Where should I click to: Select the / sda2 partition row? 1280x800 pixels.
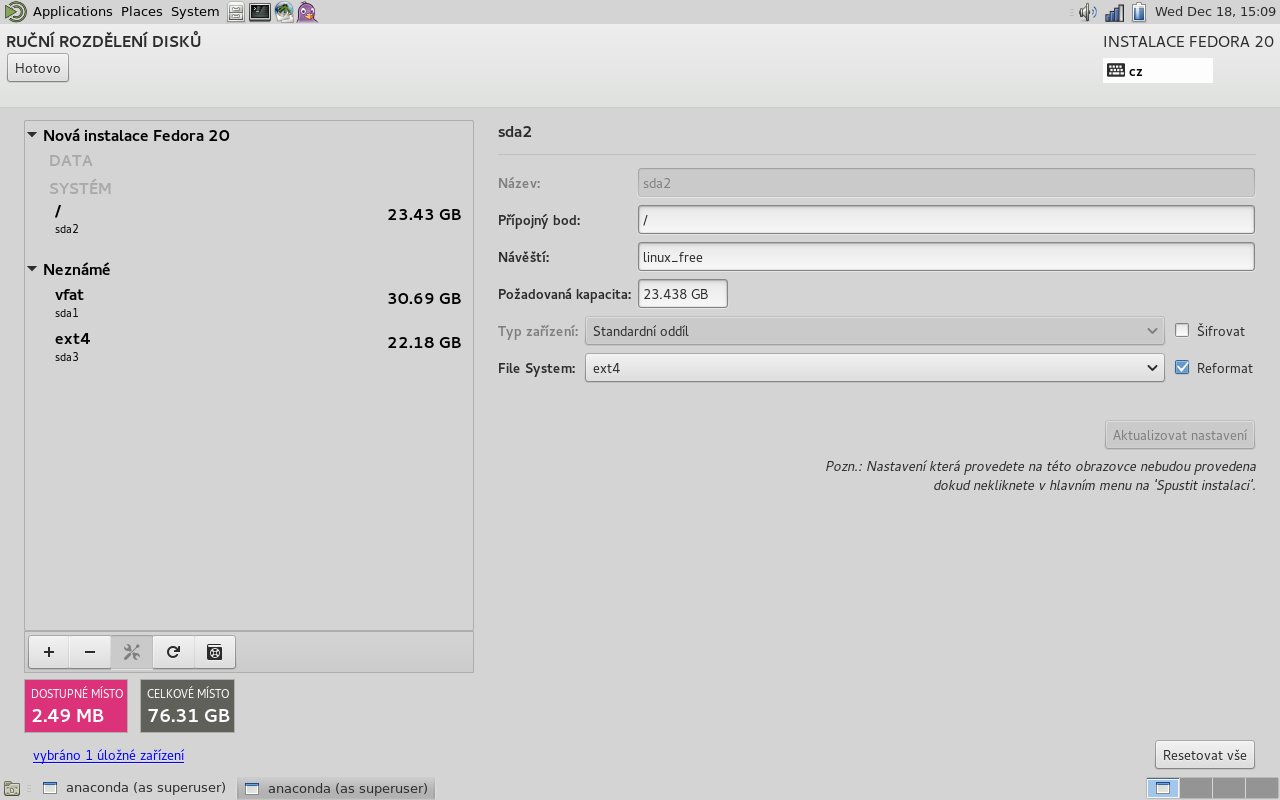249,219
